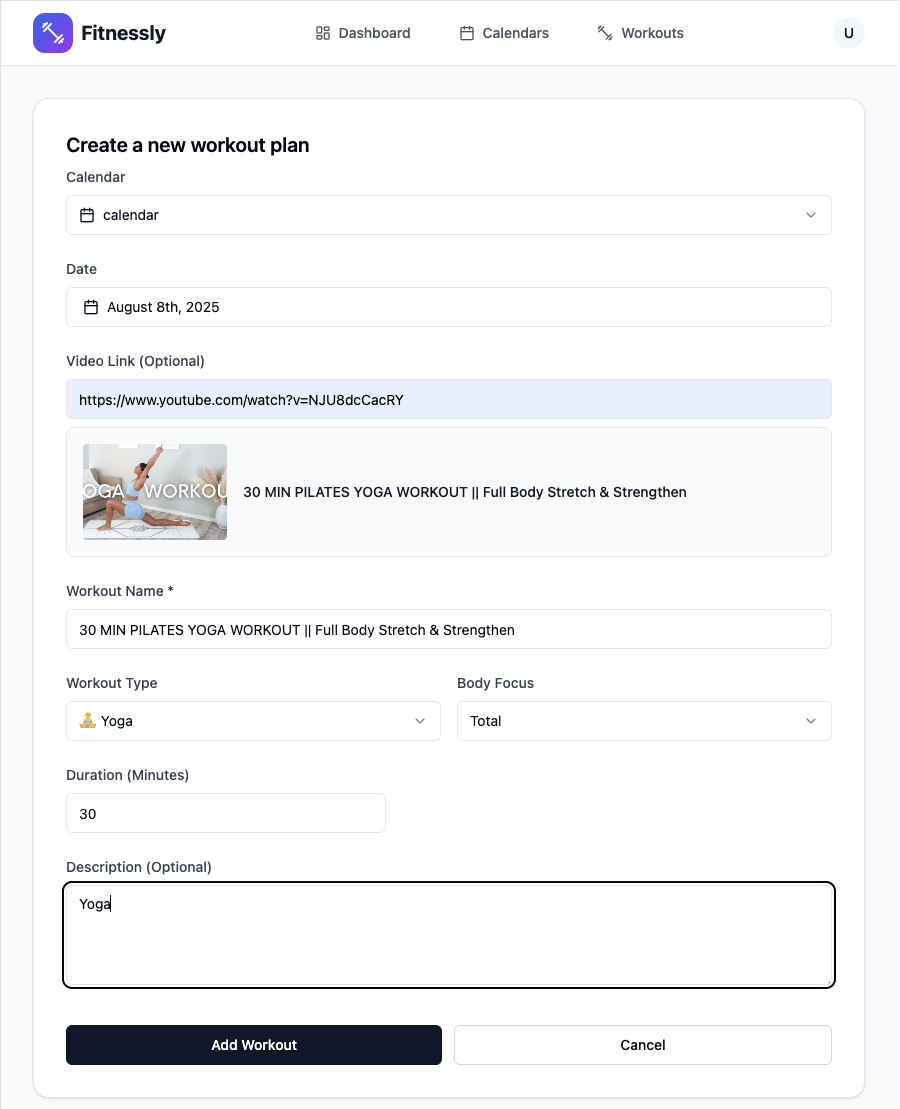Click the Duration field showing 30
The width and height of the screenshot is (900, 1109).
pos(225,813)
